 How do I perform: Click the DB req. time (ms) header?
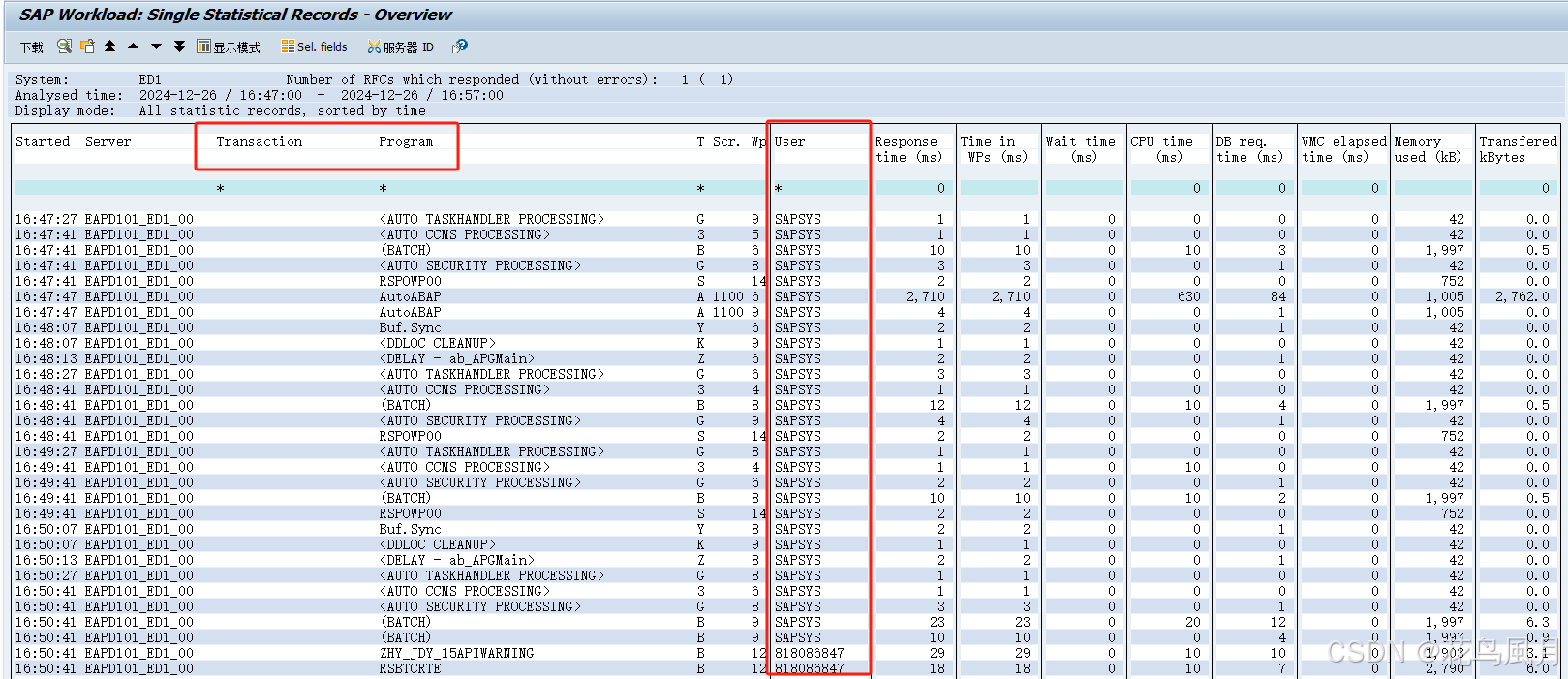point(1249,149)
